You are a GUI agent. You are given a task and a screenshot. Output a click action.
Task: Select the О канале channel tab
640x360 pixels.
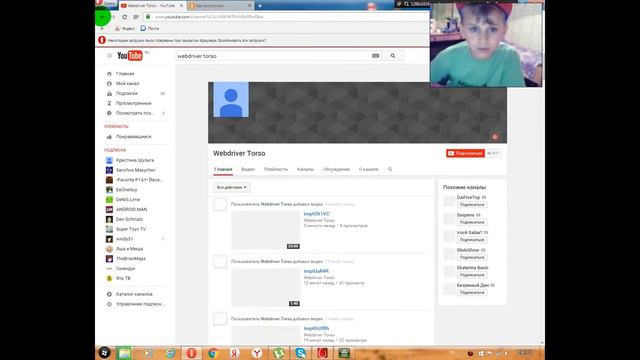tap(369, 169)
